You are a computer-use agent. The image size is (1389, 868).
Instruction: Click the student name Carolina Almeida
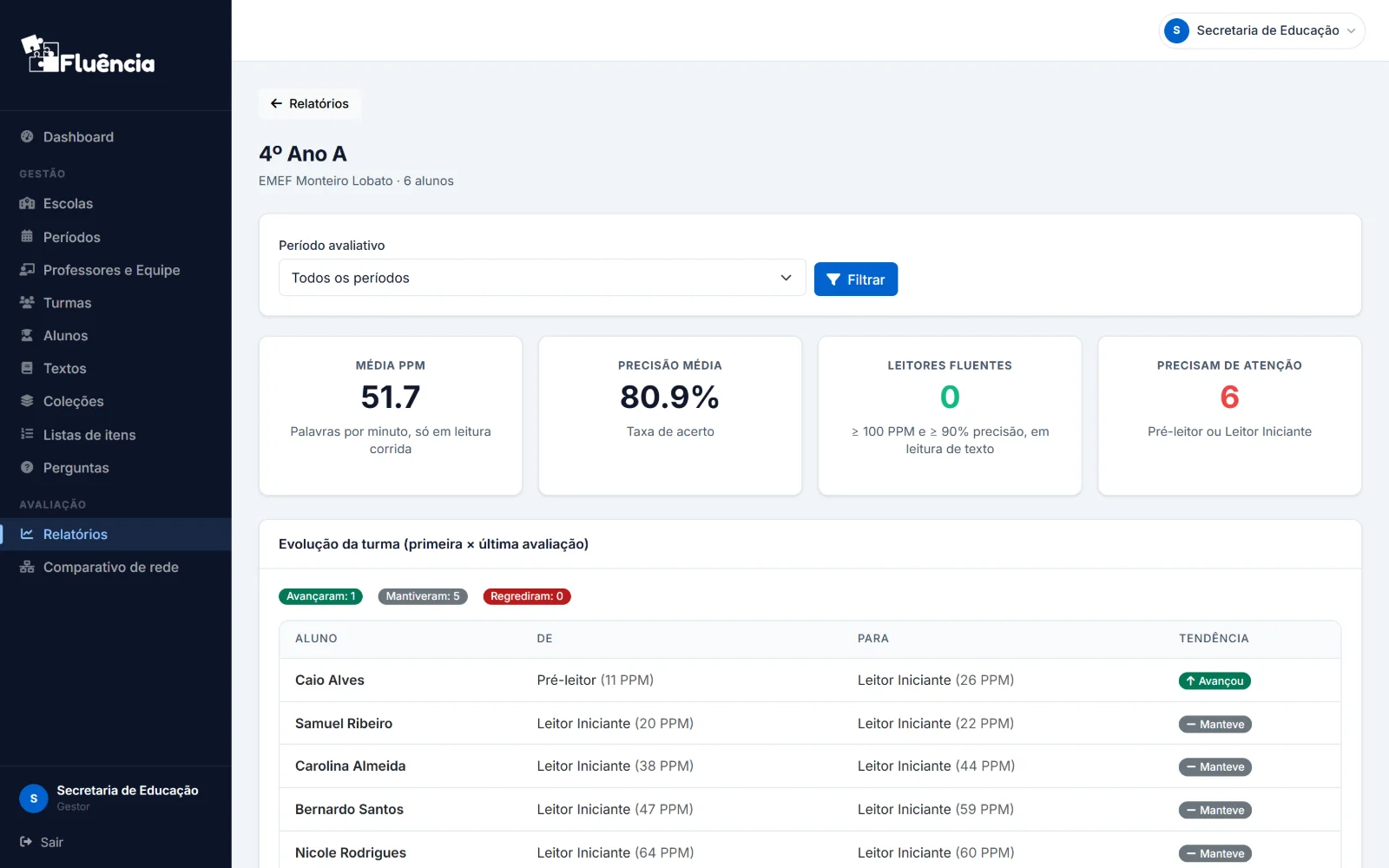[351, 766]
